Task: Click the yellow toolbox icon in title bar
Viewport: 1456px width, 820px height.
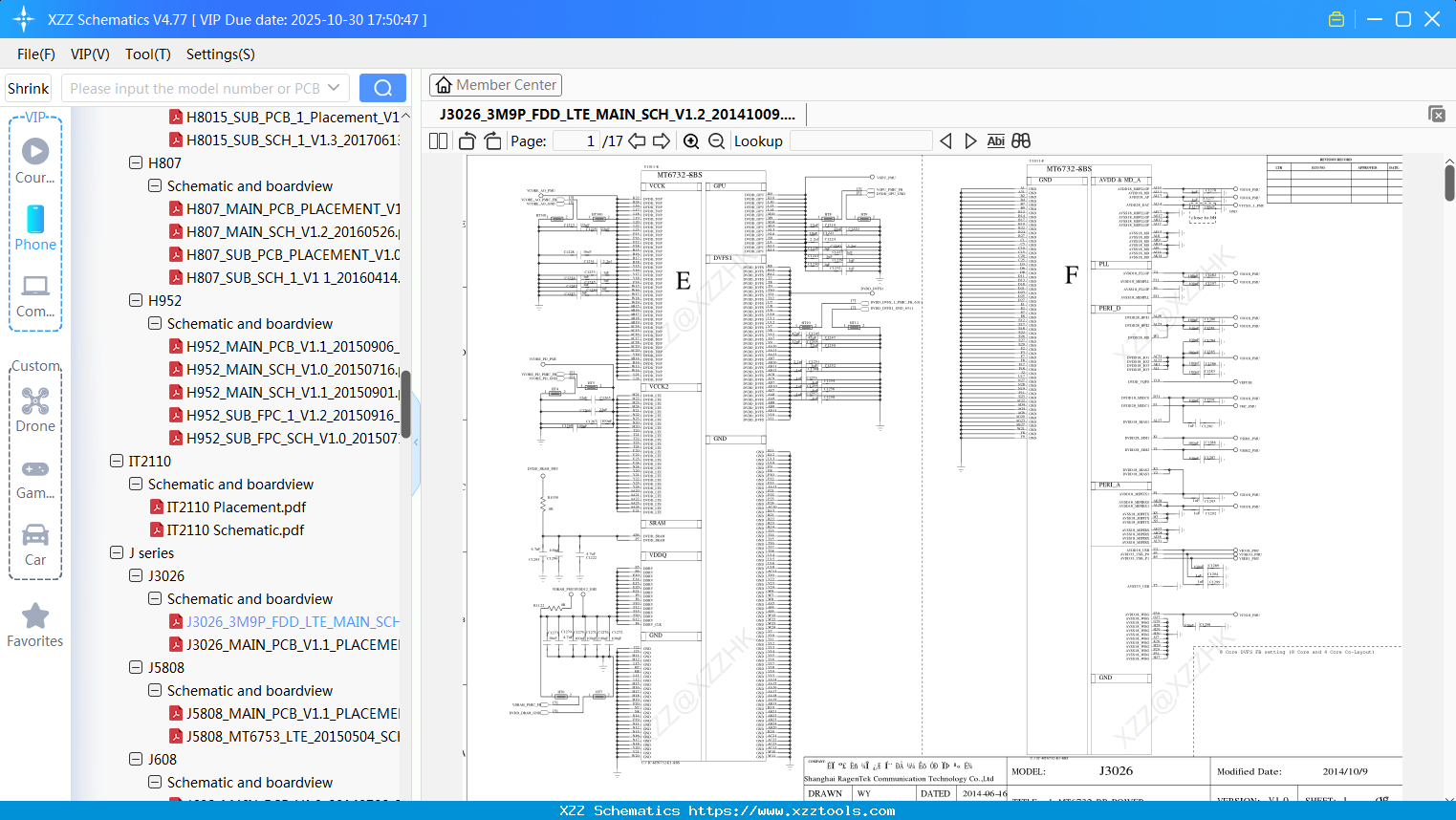Action: 1336,18
